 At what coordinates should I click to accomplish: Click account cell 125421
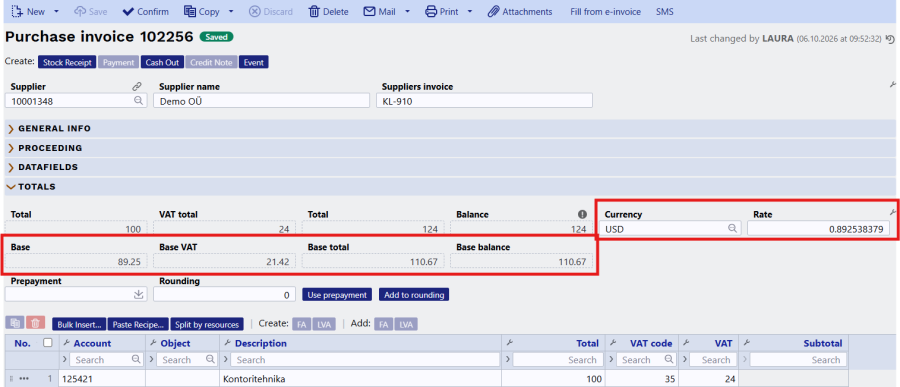point(102,380)
